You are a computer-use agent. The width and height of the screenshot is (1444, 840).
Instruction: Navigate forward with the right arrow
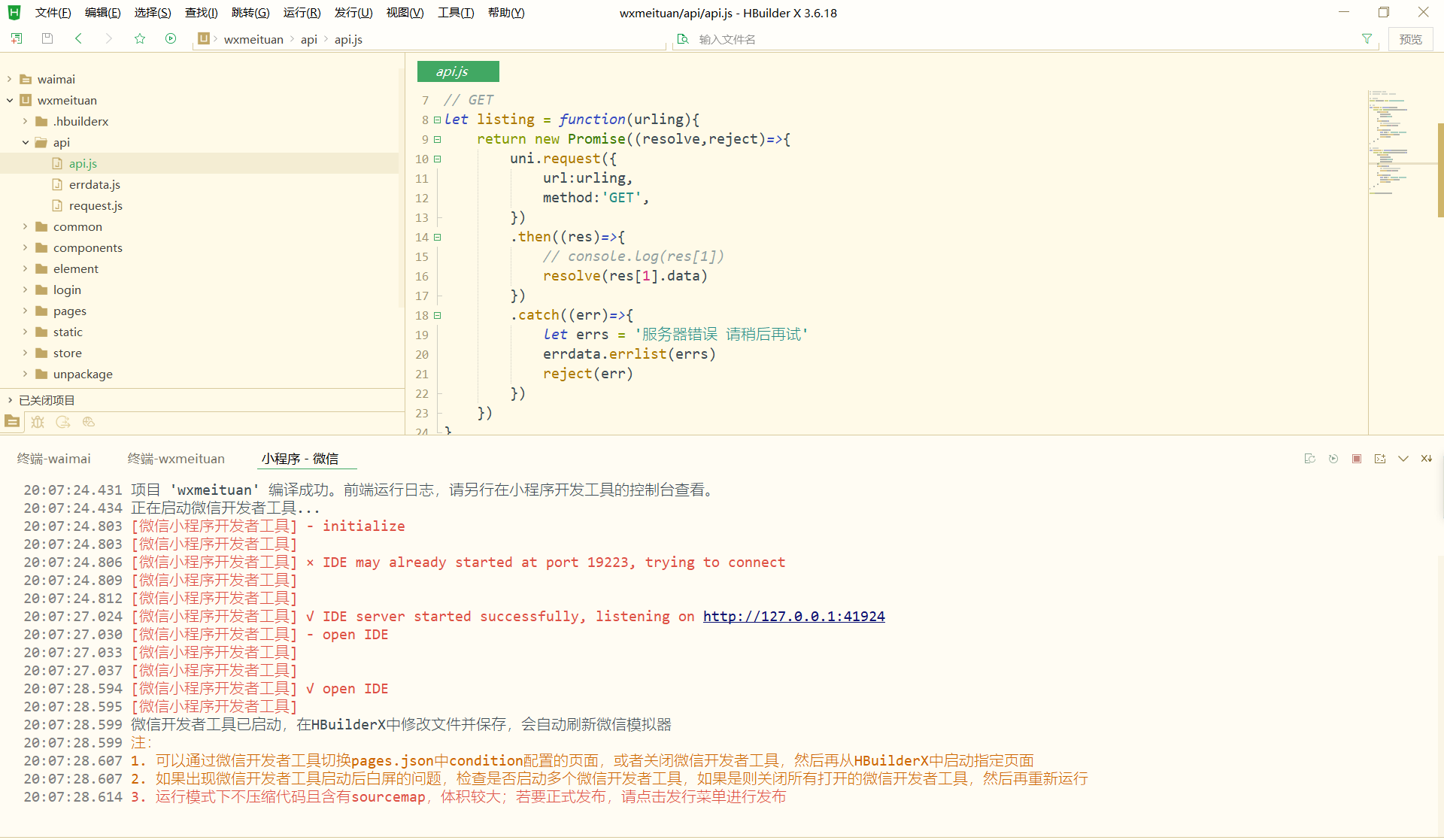(x=109, y=38)
